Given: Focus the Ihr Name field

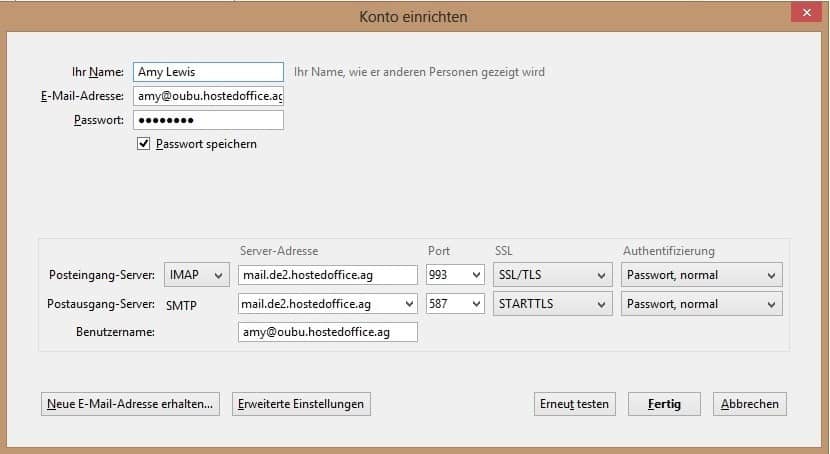Looking at the screenshot, I should (208, 72).
